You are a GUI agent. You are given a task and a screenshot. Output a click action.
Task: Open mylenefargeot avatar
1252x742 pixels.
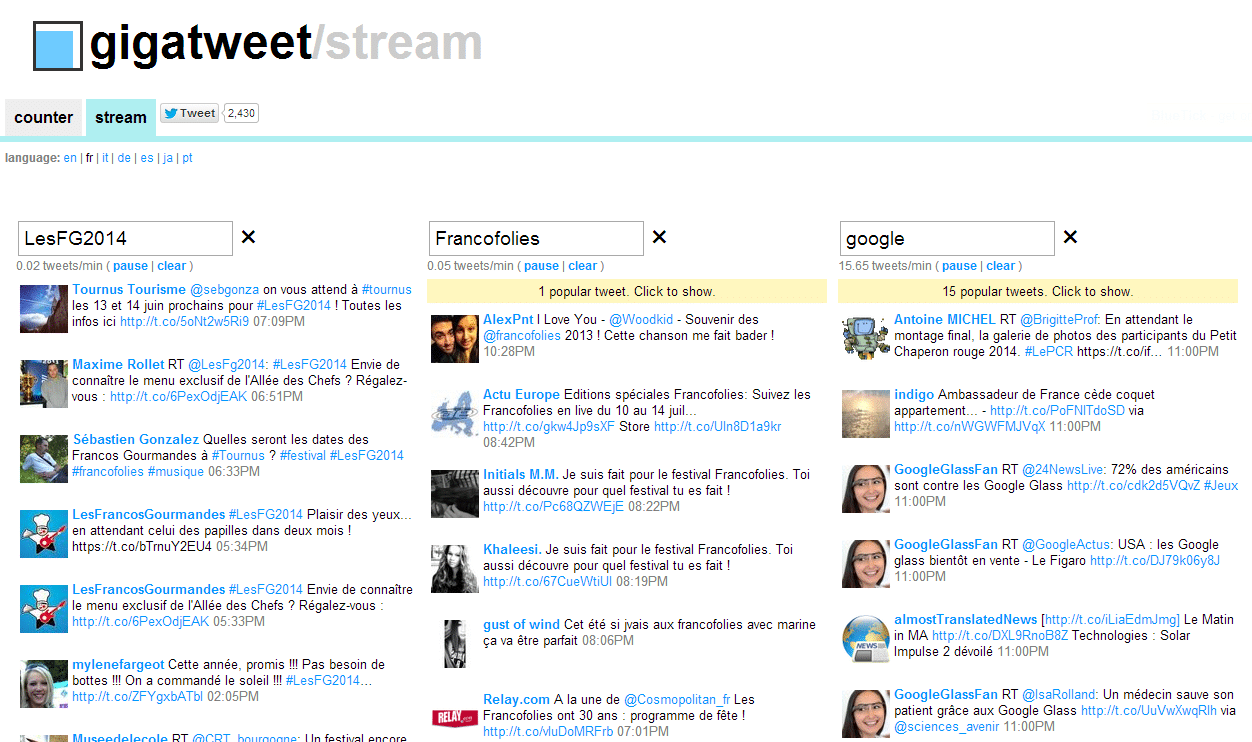(x=44, y=684)
